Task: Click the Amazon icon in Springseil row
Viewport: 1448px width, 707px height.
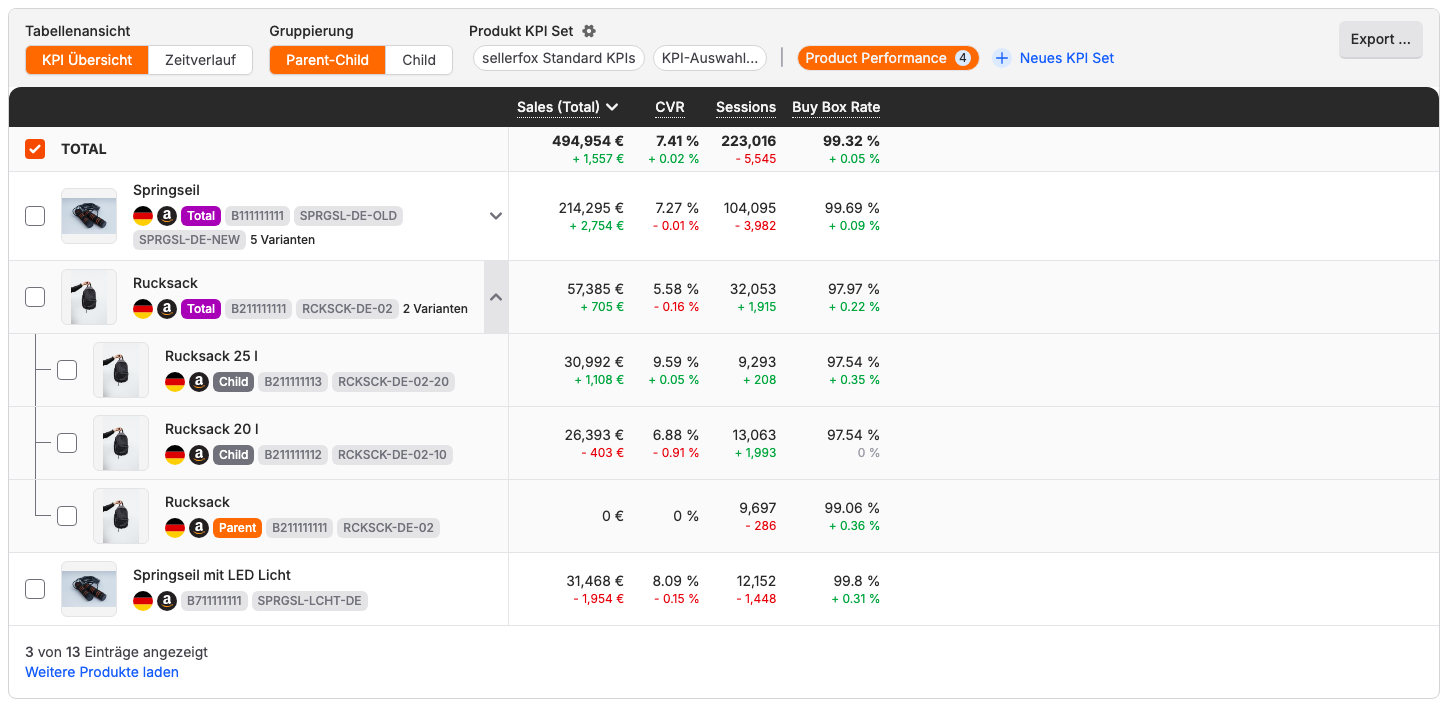Action: 167,215
